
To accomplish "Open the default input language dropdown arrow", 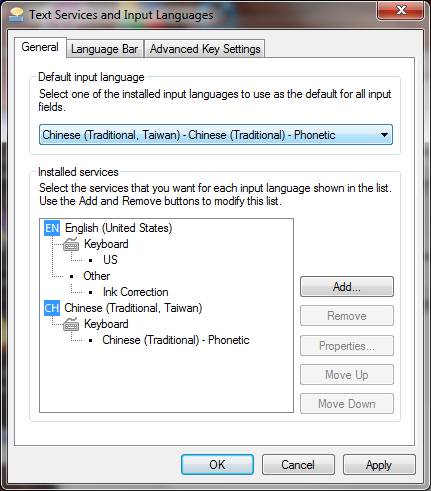I will [x=384, y=135].
